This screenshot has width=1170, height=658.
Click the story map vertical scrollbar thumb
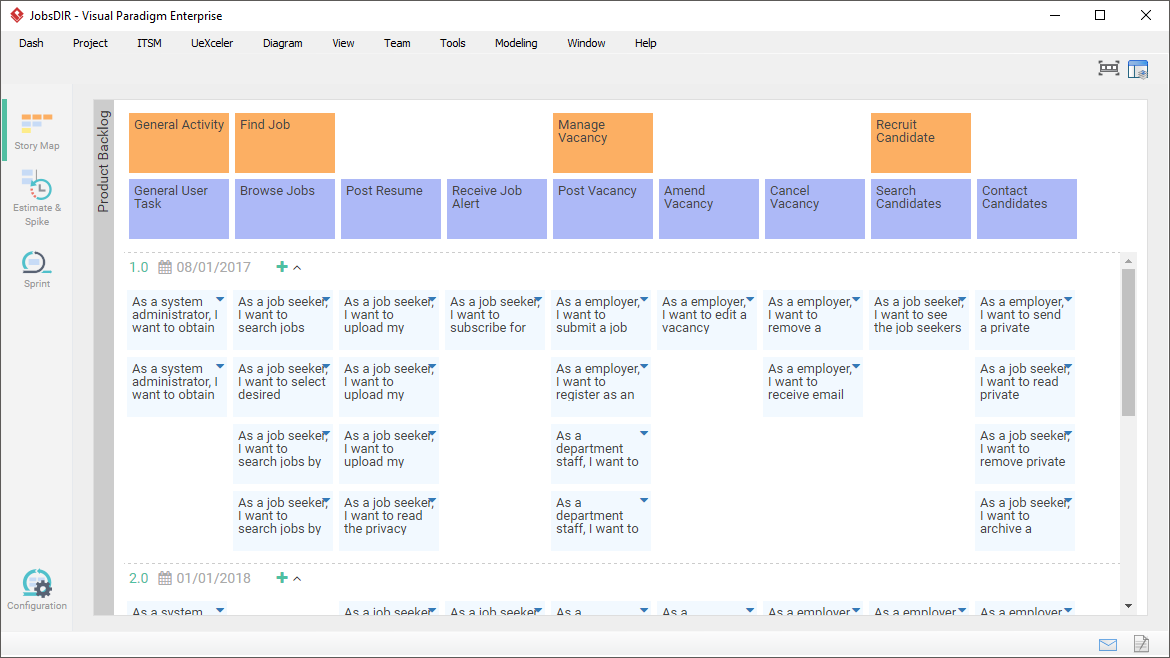(x=1128, y=342)
